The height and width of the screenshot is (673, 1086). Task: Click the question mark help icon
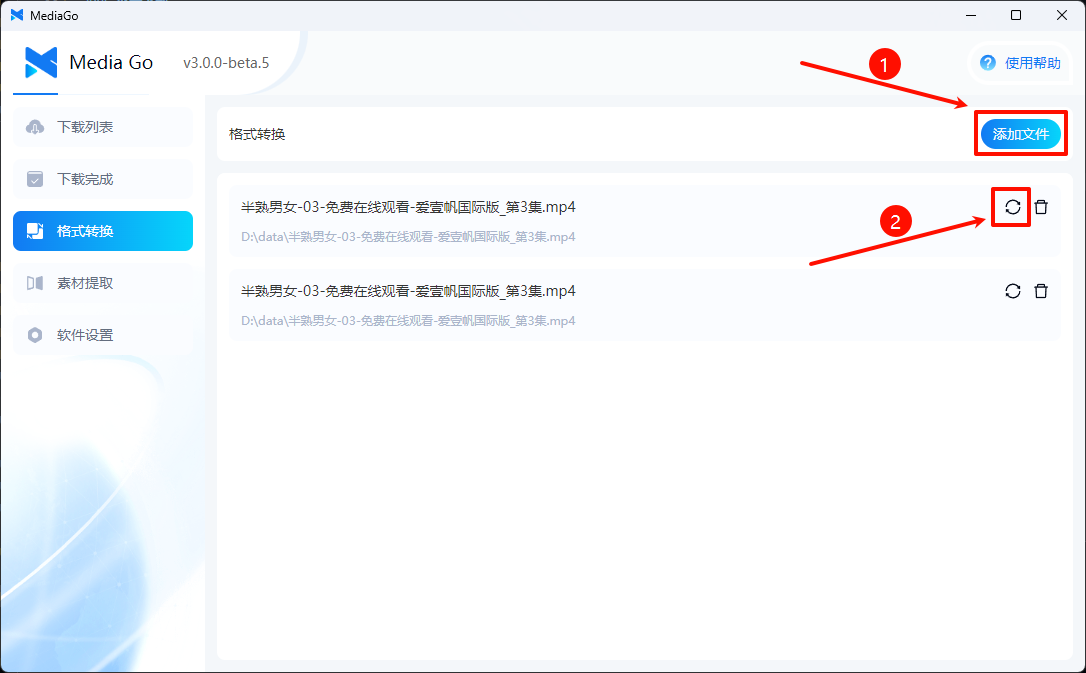tap(988, 63)
